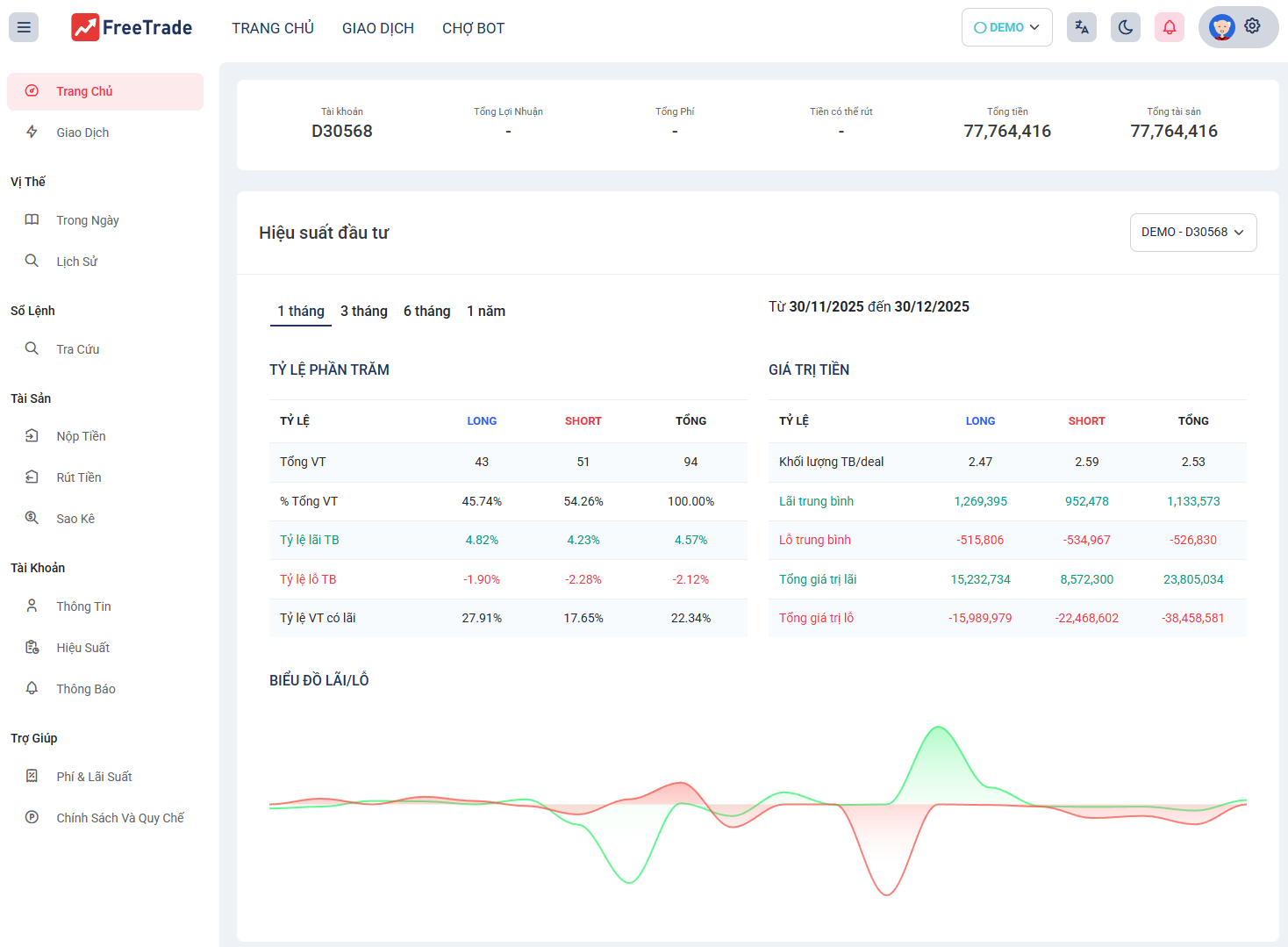
Task: Go to Phí & Lãi Suất page
Action: pyautogui.click(x=94, y=777)
